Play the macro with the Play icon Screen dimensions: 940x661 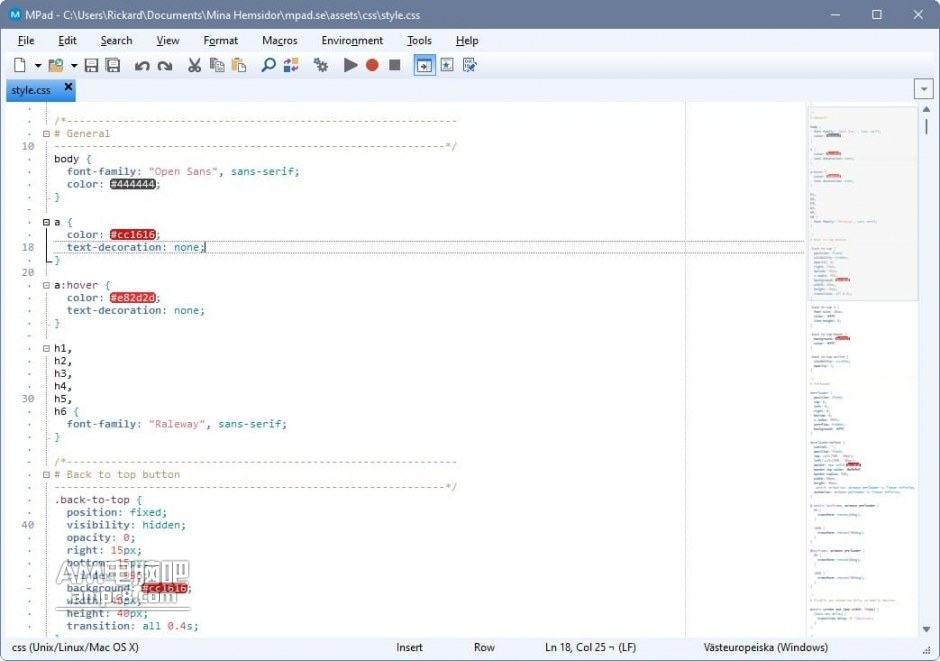click(x=351, y=65)
